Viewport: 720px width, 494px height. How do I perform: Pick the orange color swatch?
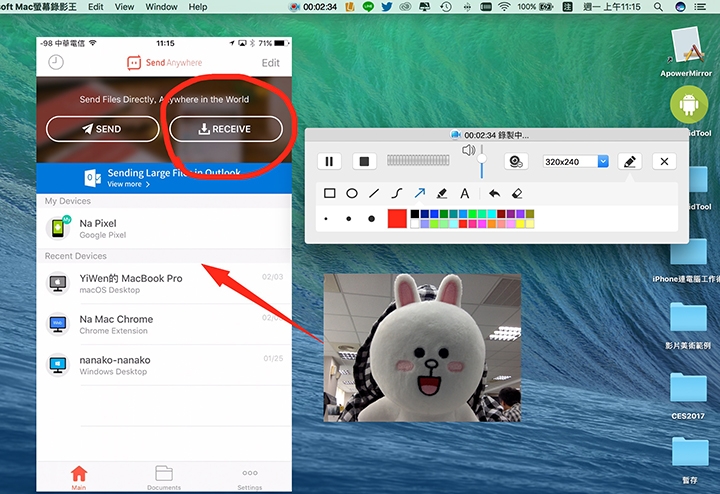[x=491, y=224]
